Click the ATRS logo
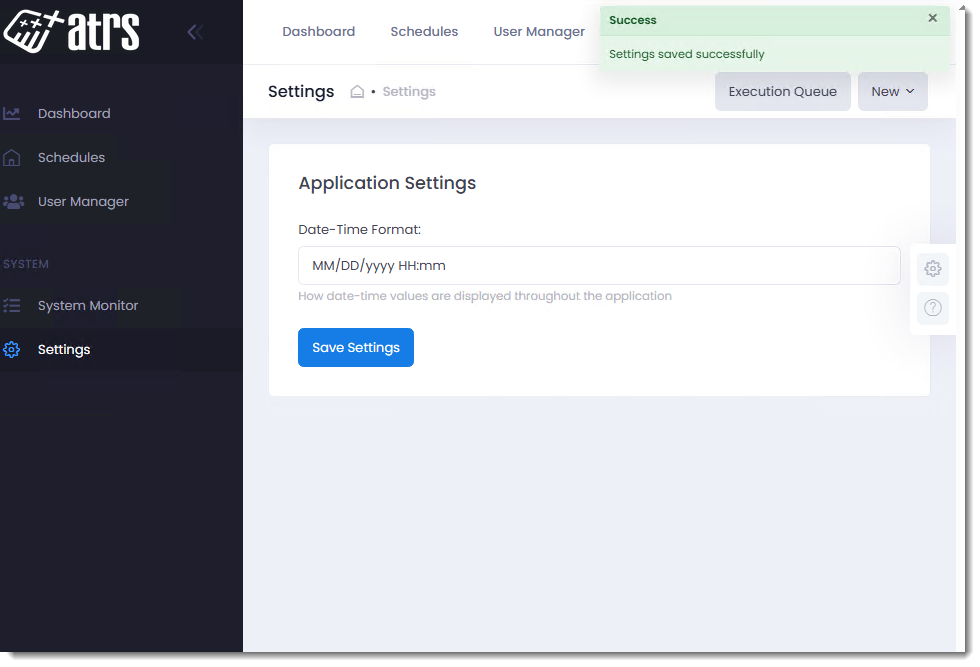This screenshot has height=667, width=980. [x=71, y=31]
